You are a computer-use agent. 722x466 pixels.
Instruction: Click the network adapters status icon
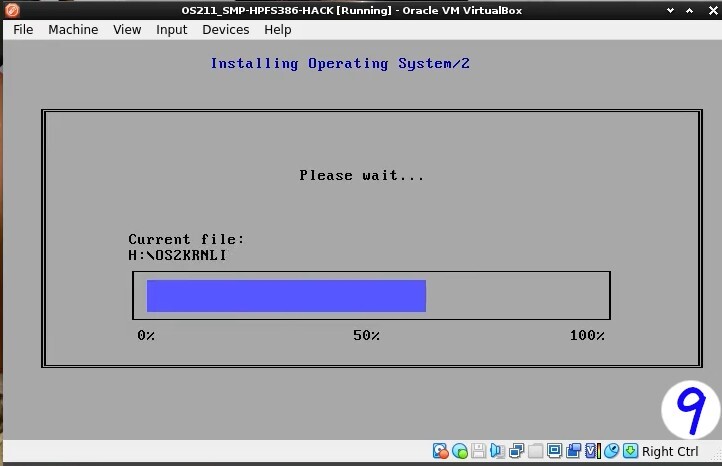click(516, 451)
